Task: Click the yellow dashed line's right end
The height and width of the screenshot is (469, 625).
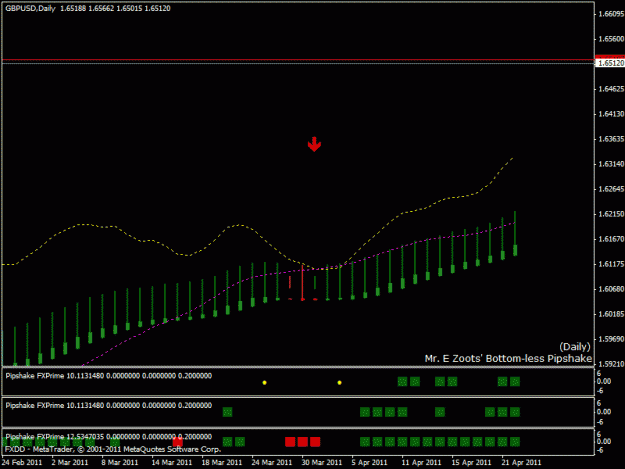Action: point(512,159)
